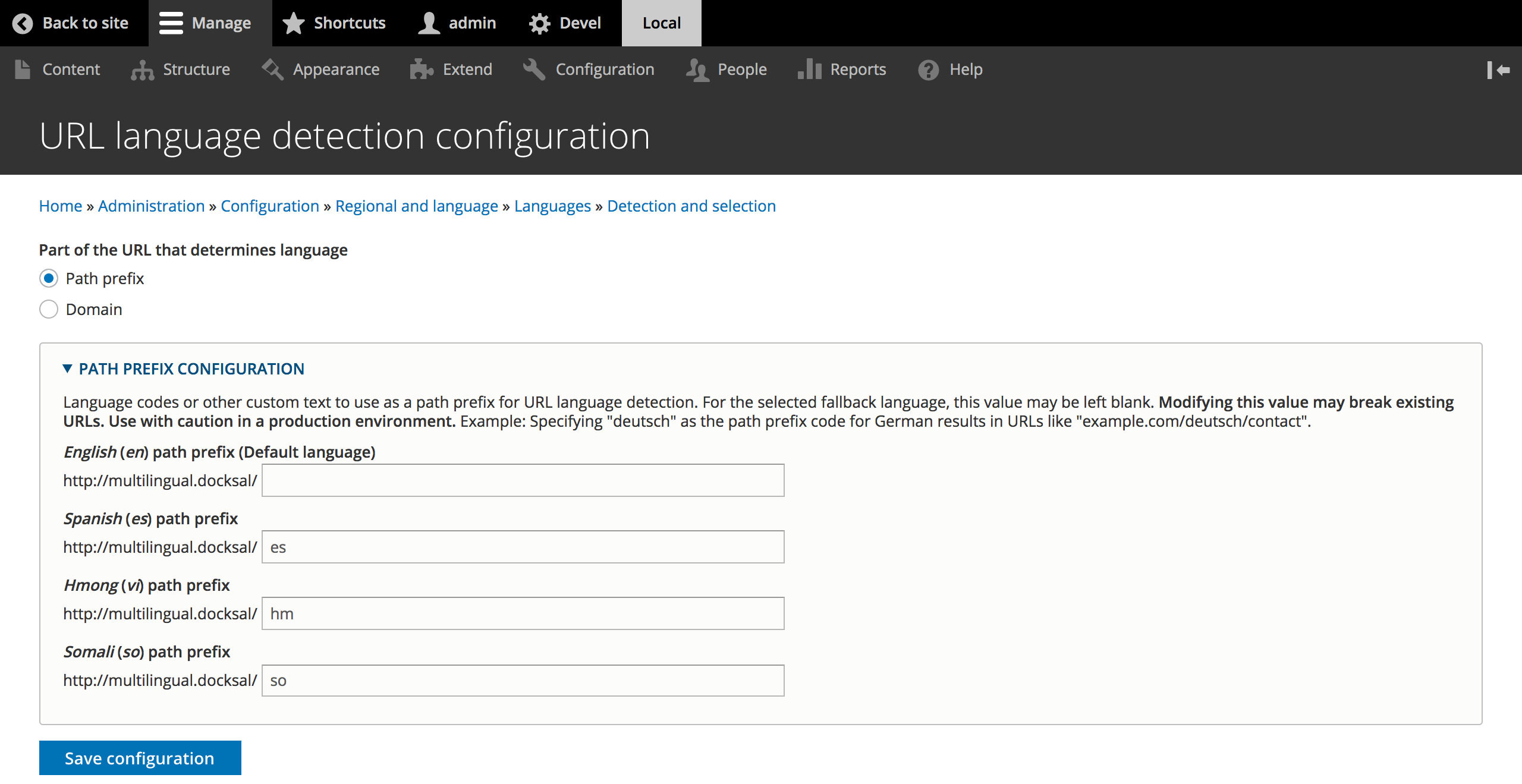This screenshot has width=1522, height=784.
Task: Select the Domain radio button
Action: 49,309
